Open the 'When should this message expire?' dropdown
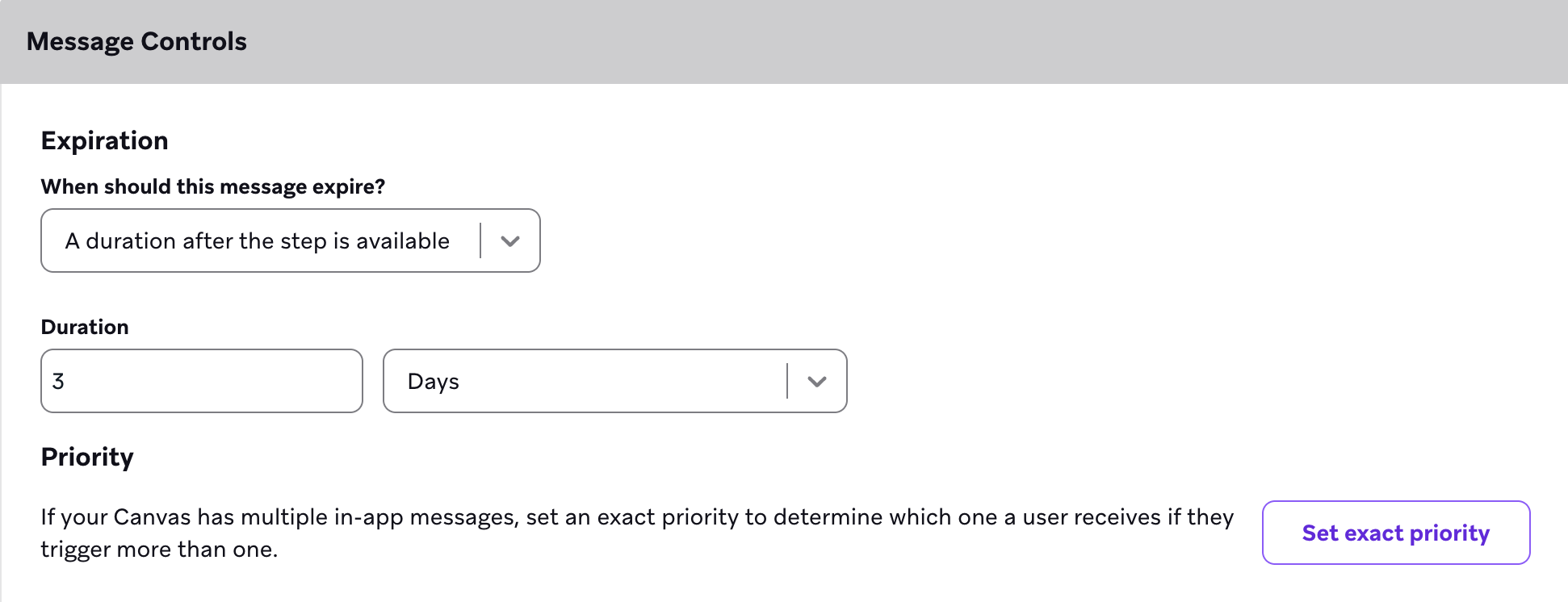1568x602 pixels. [291, 240]
